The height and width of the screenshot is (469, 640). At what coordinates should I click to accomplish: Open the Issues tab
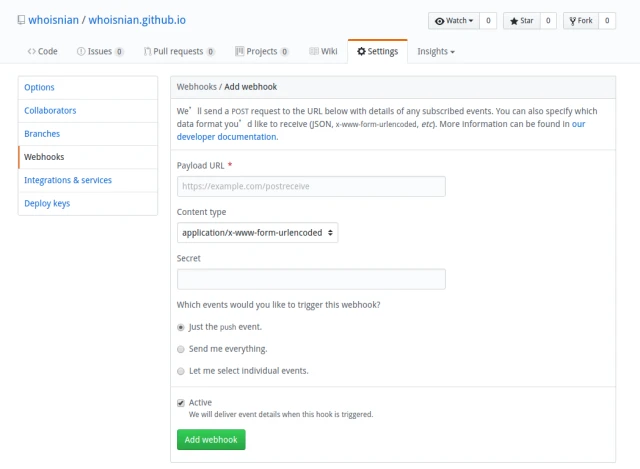point(99,51)
